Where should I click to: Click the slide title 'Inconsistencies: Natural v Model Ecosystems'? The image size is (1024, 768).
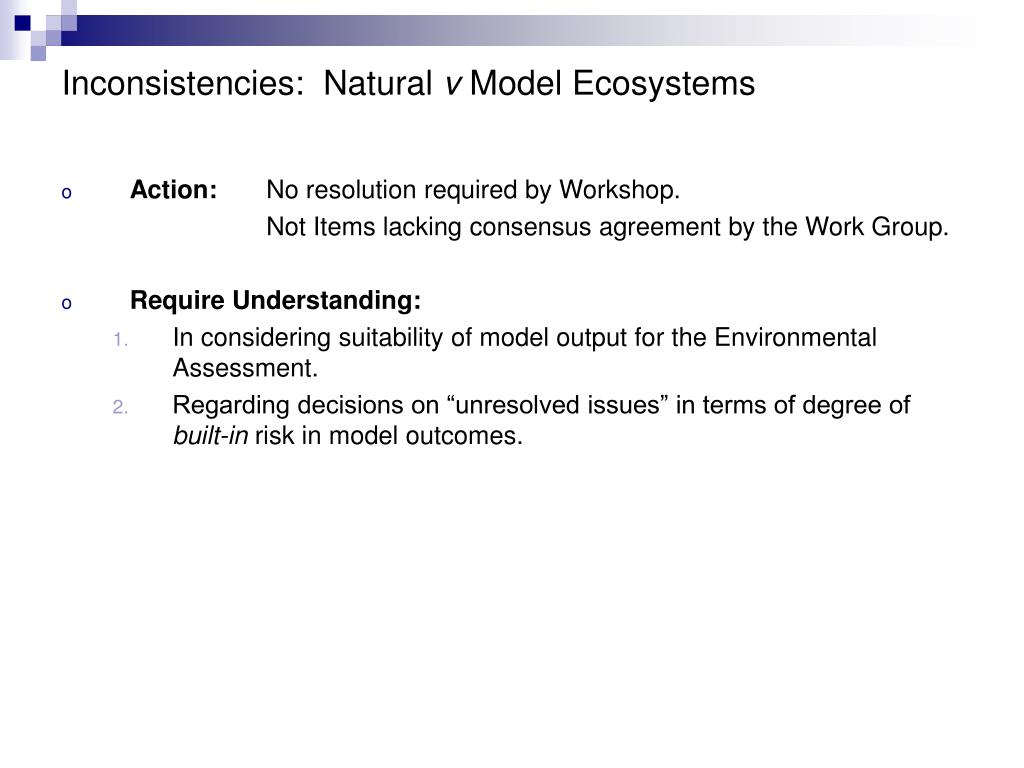coord(408,84)
